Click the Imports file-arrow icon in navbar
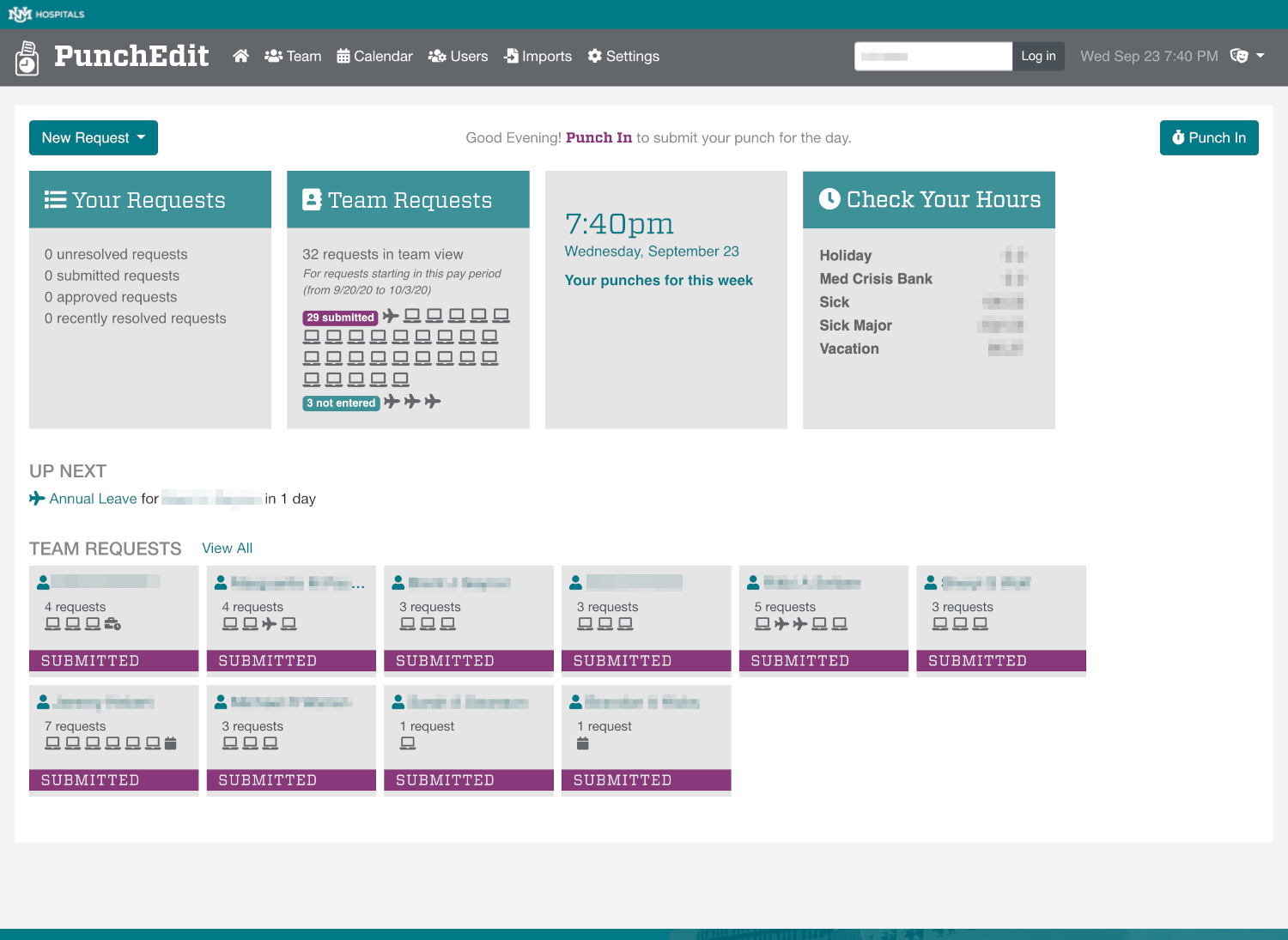Image resolution: width=1288 pixels, height=940 pixels. click(511, 56)
